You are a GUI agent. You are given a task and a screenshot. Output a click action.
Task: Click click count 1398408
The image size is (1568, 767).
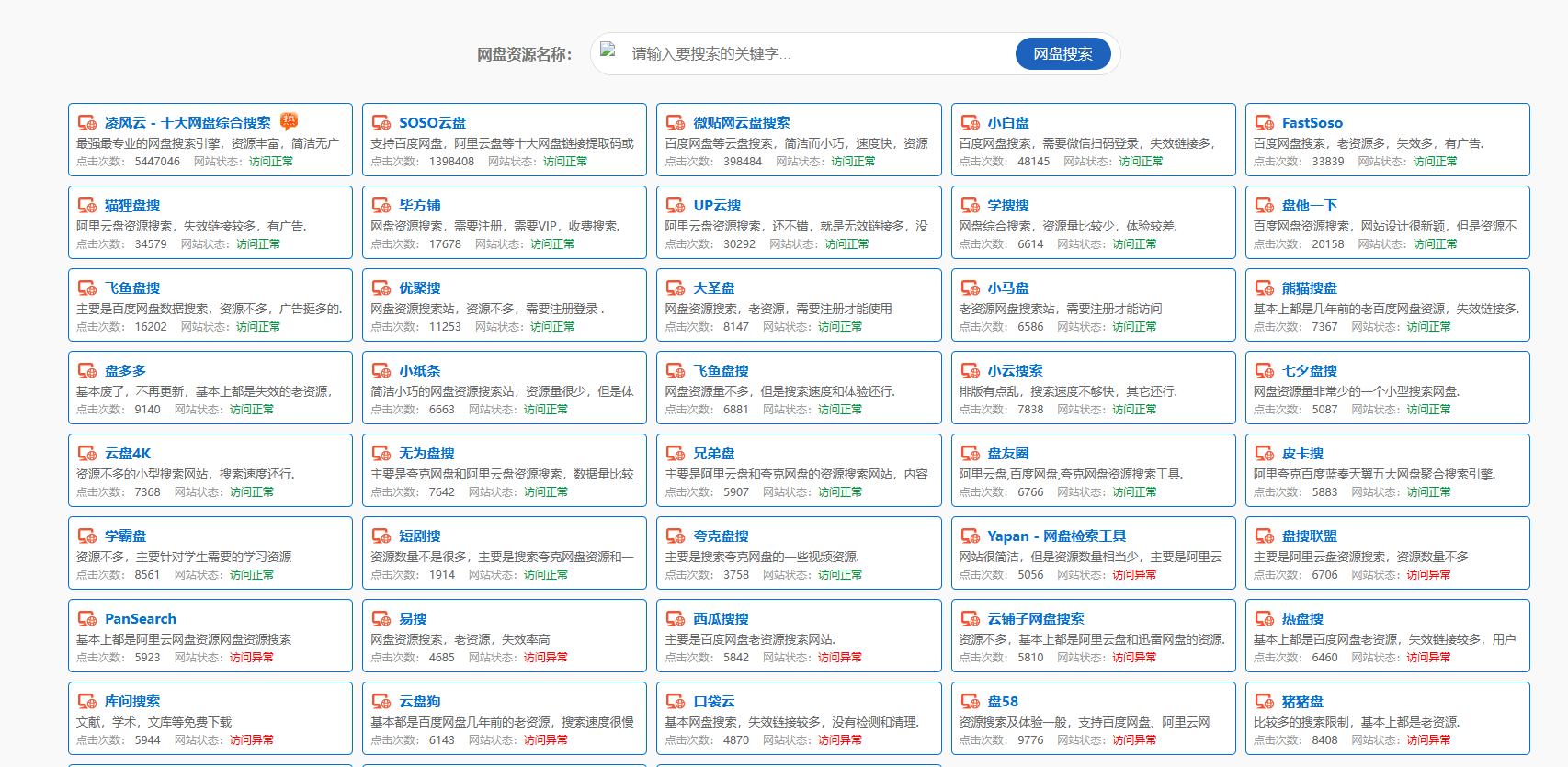click(451, 162)
